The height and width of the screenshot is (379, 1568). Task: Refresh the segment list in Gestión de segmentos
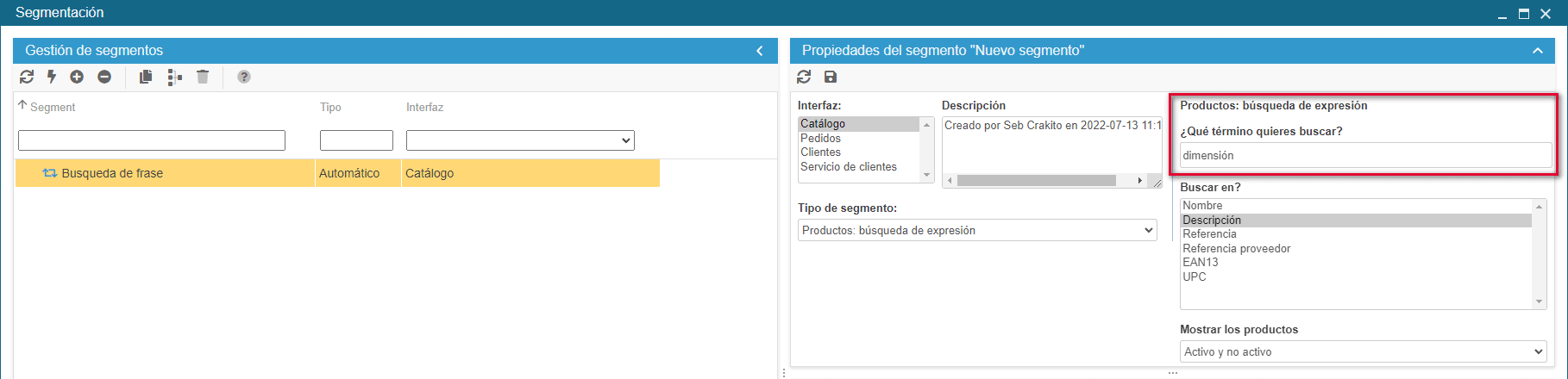[27, 77]
